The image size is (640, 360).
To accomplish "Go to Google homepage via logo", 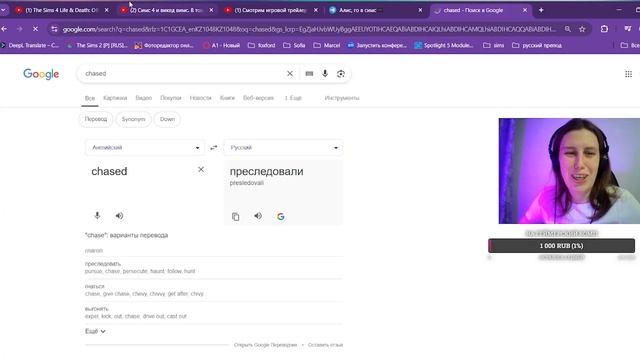I will coord(41,74).
